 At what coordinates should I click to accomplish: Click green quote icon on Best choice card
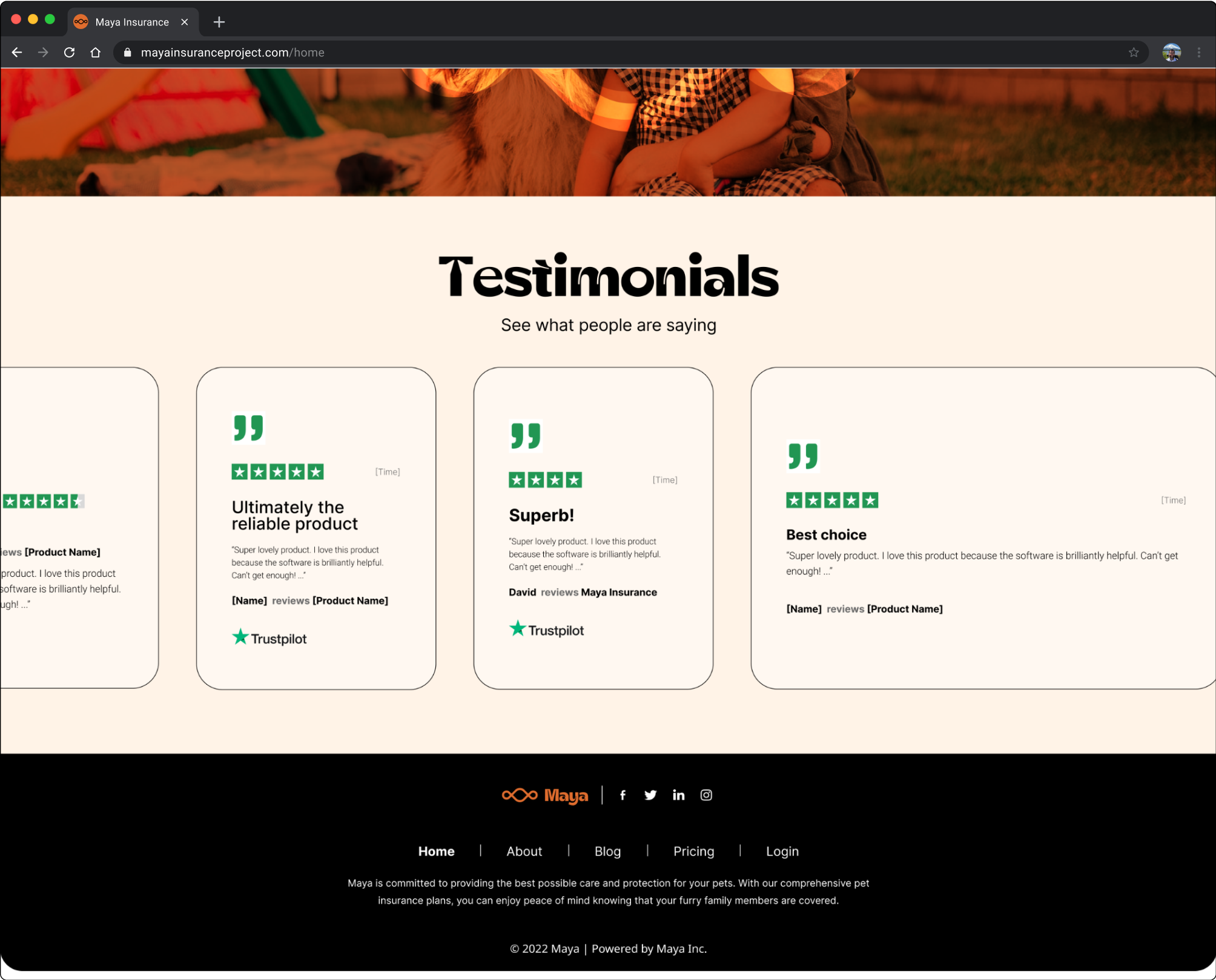(x=802, y=456)
